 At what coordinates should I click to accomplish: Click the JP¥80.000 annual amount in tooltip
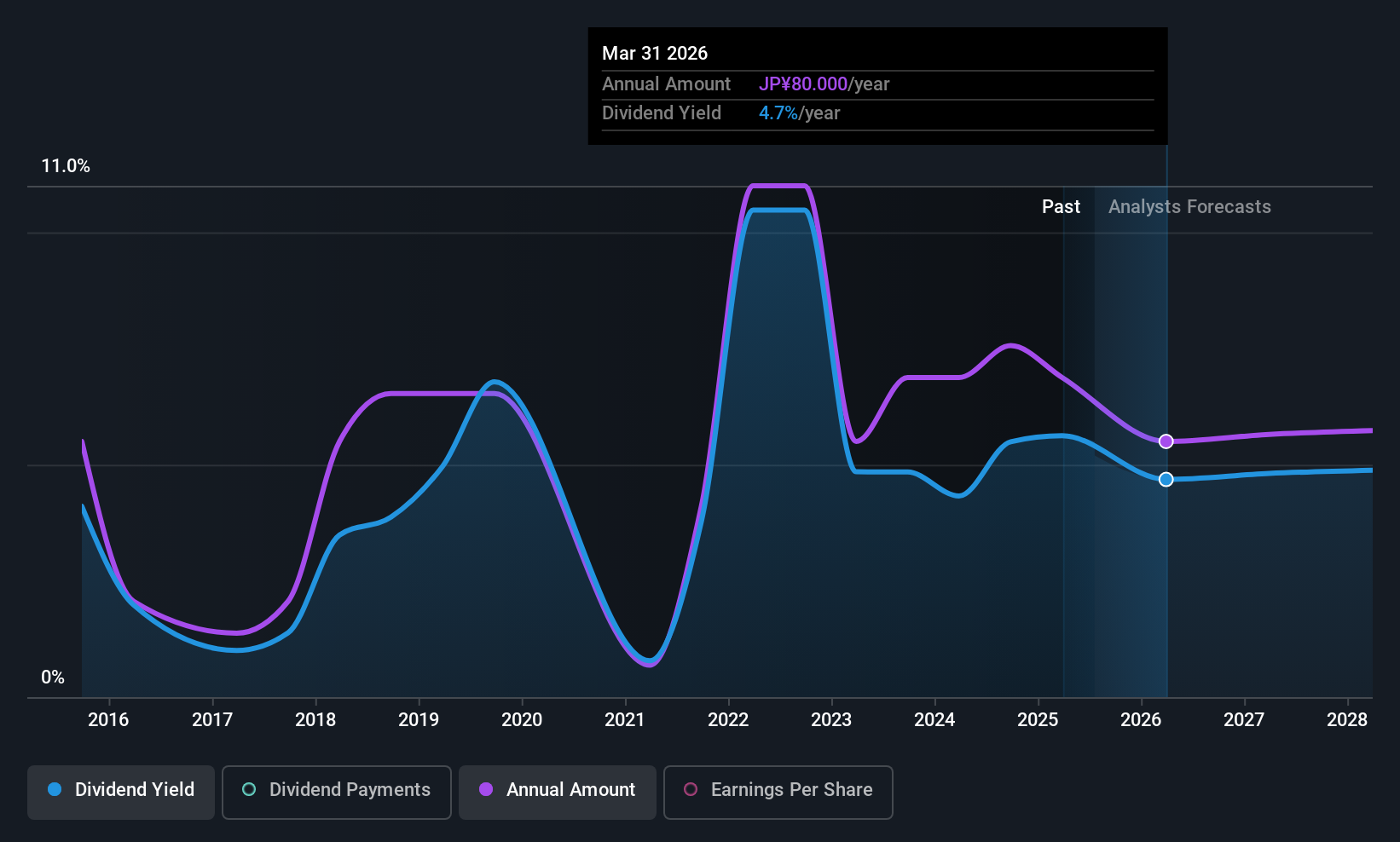click(803, 84)
